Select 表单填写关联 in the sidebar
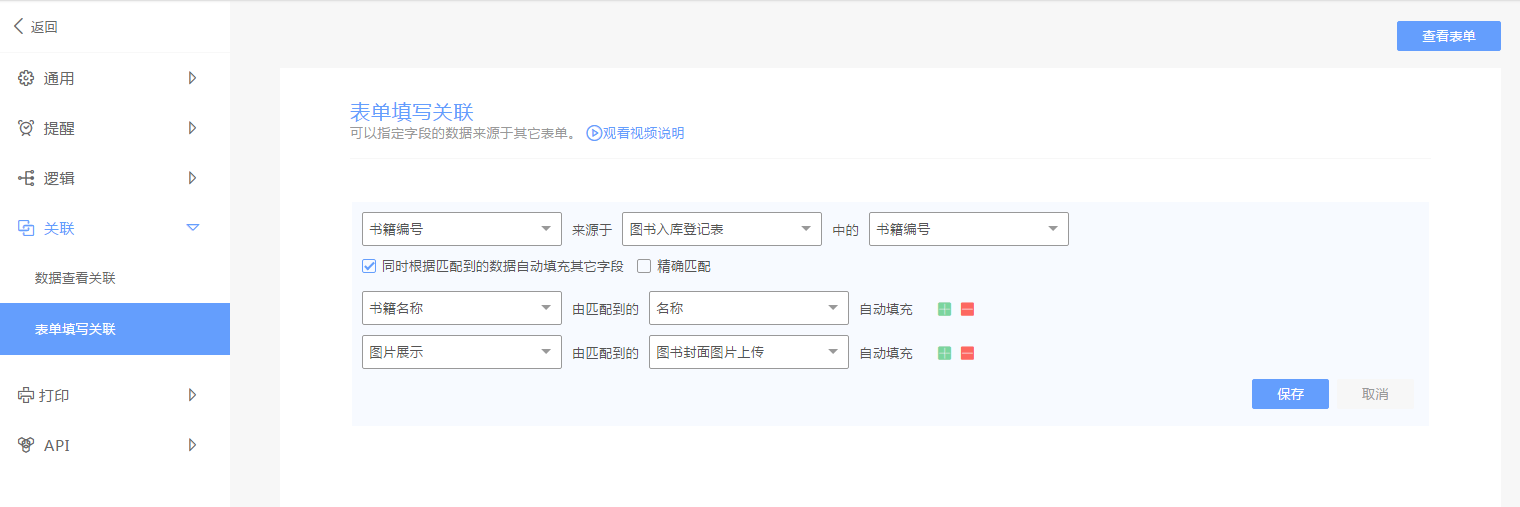This screenshot has height=507, width=1520. point(75,329)
